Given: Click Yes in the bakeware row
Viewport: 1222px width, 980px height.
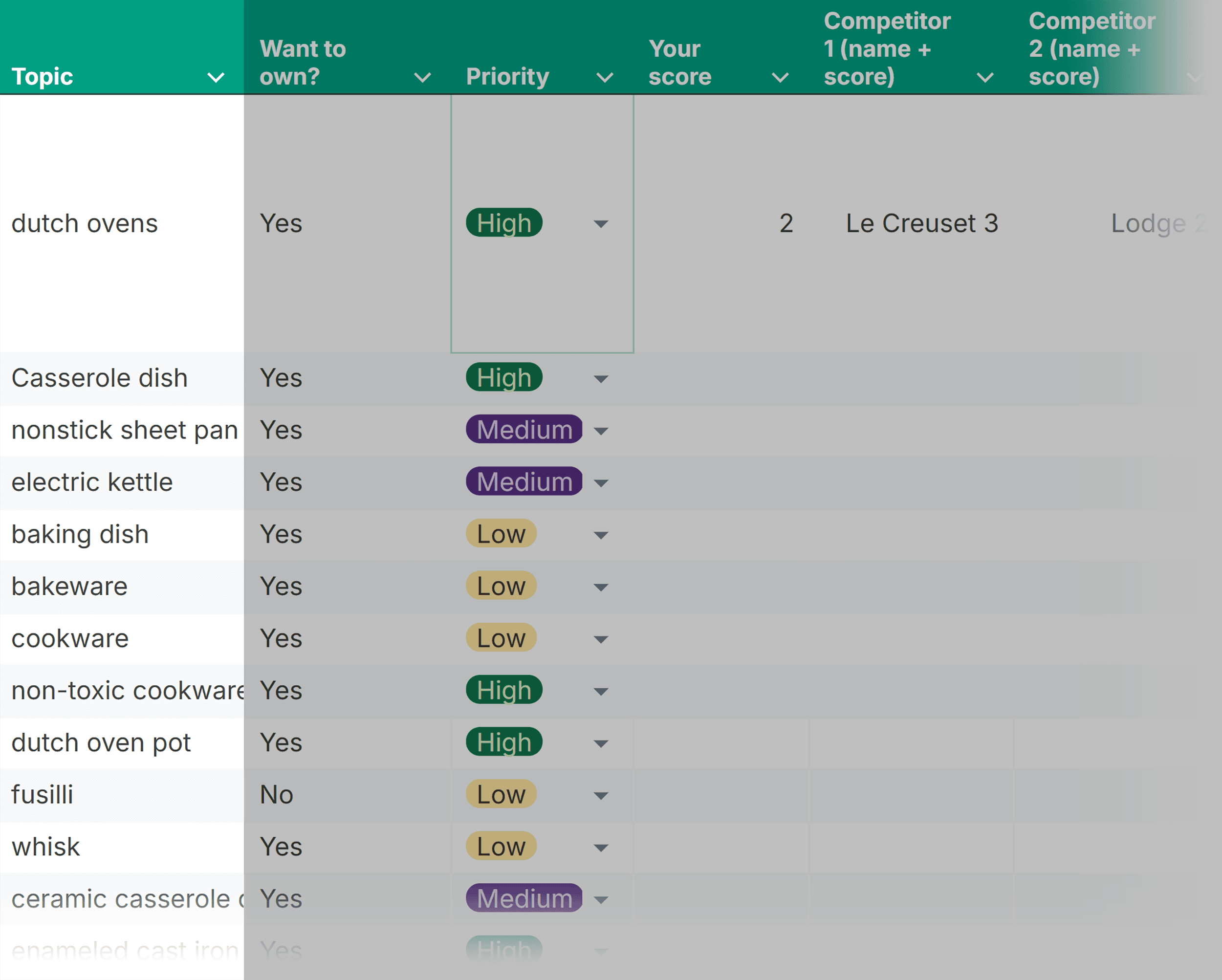Looking at the screenshot, I should [281, 587].
